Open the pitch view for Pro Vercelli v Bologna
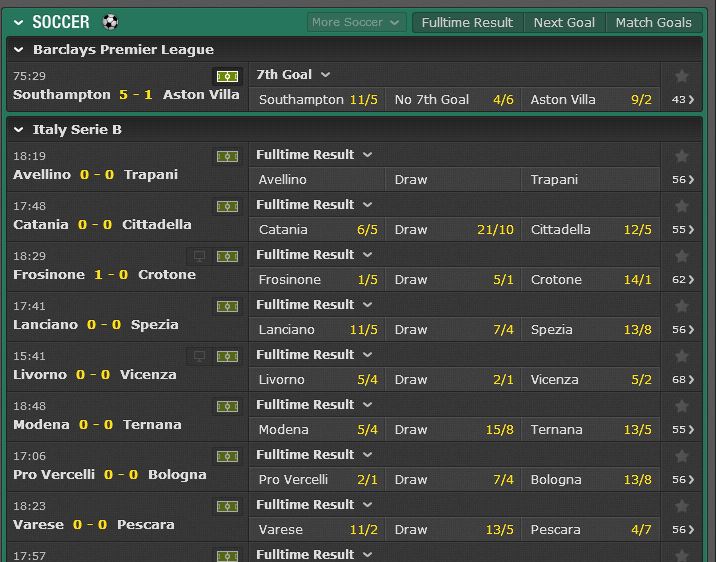The image size is (716, 562). (227, 457)
